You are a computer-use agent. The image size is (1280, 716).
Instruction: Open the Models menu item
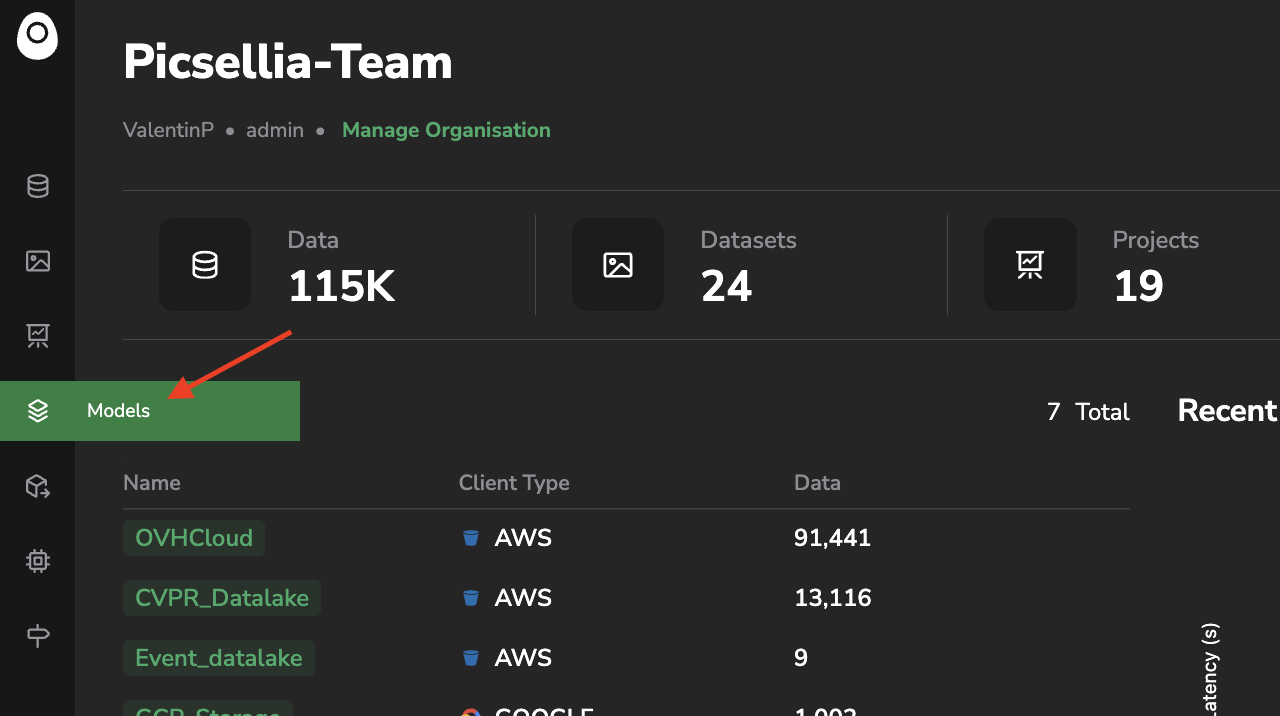150,411
